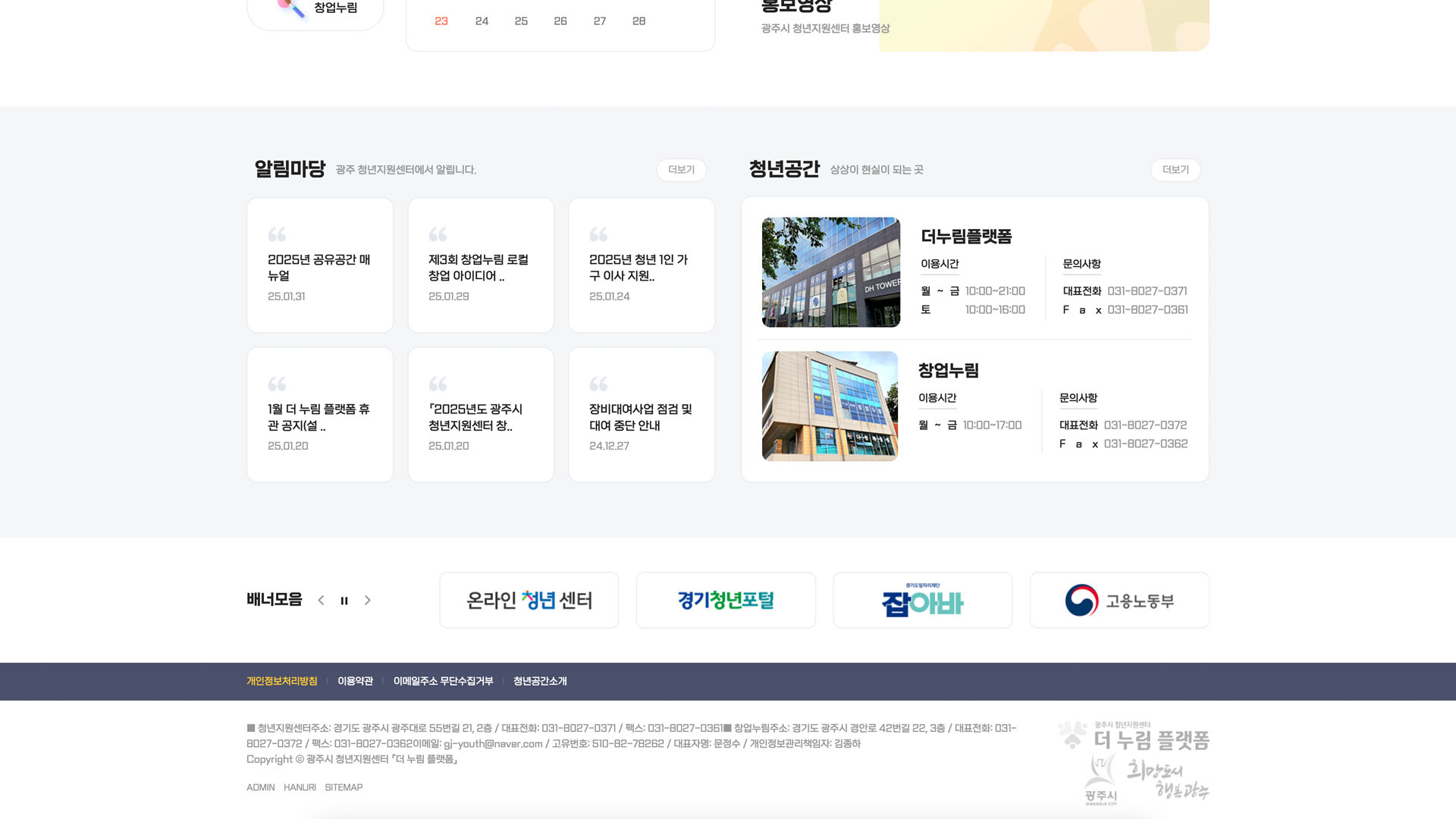Click the 더누림플랫폼 building photo
Image resolution: width=1456 pixels, height=819 pixels.
(x=831, y=272)
